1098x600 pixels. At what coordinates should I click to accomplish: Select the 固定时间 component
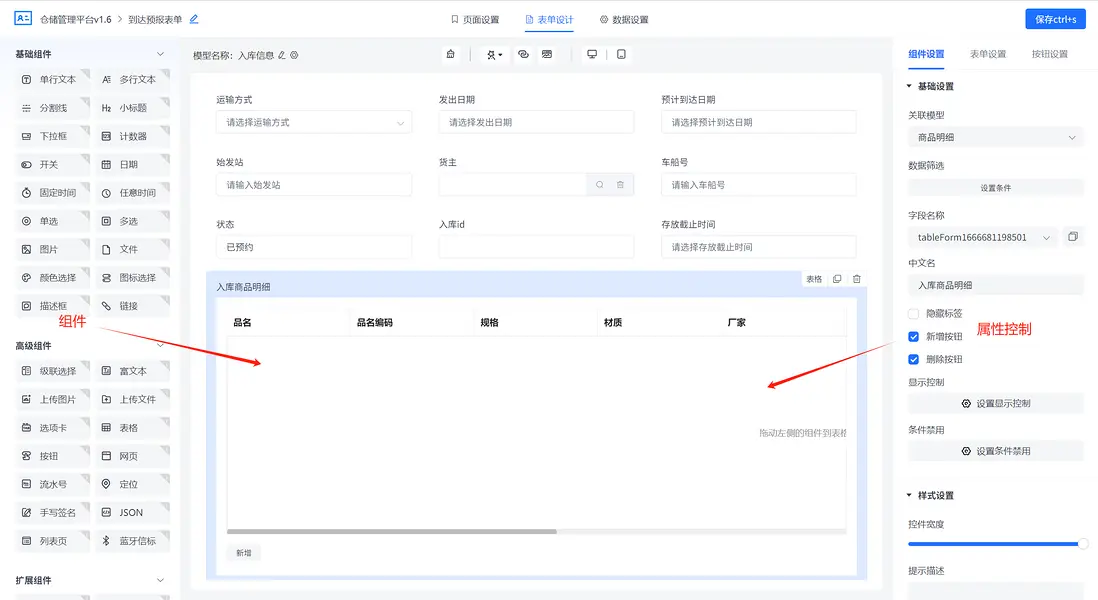point(53,193)
